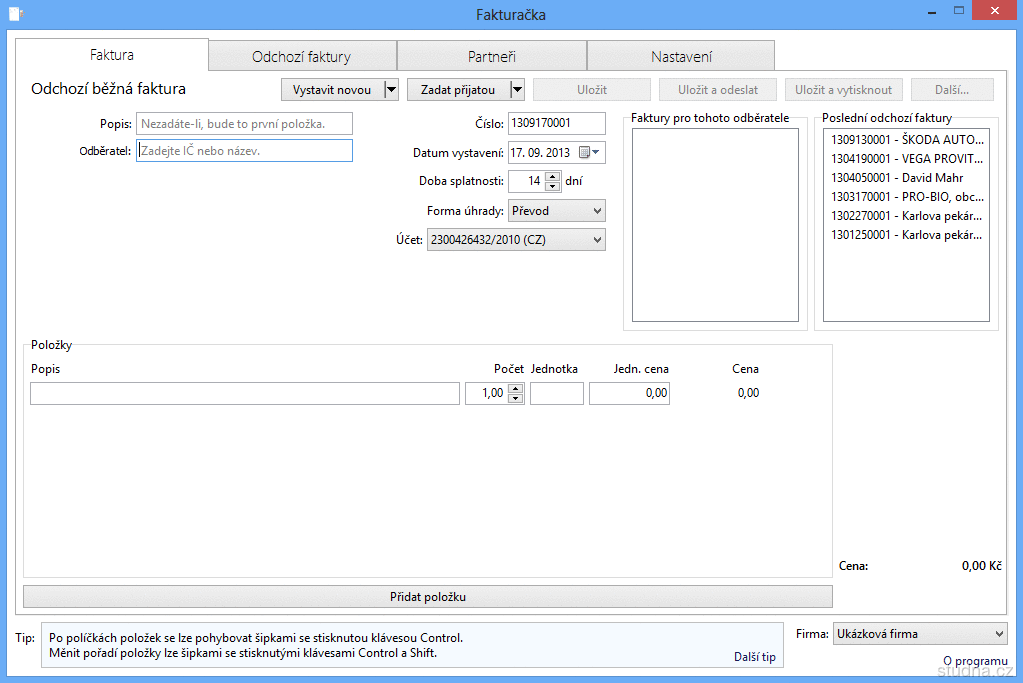Open the Forma úhrady dropdown

(x=596, y=211)
